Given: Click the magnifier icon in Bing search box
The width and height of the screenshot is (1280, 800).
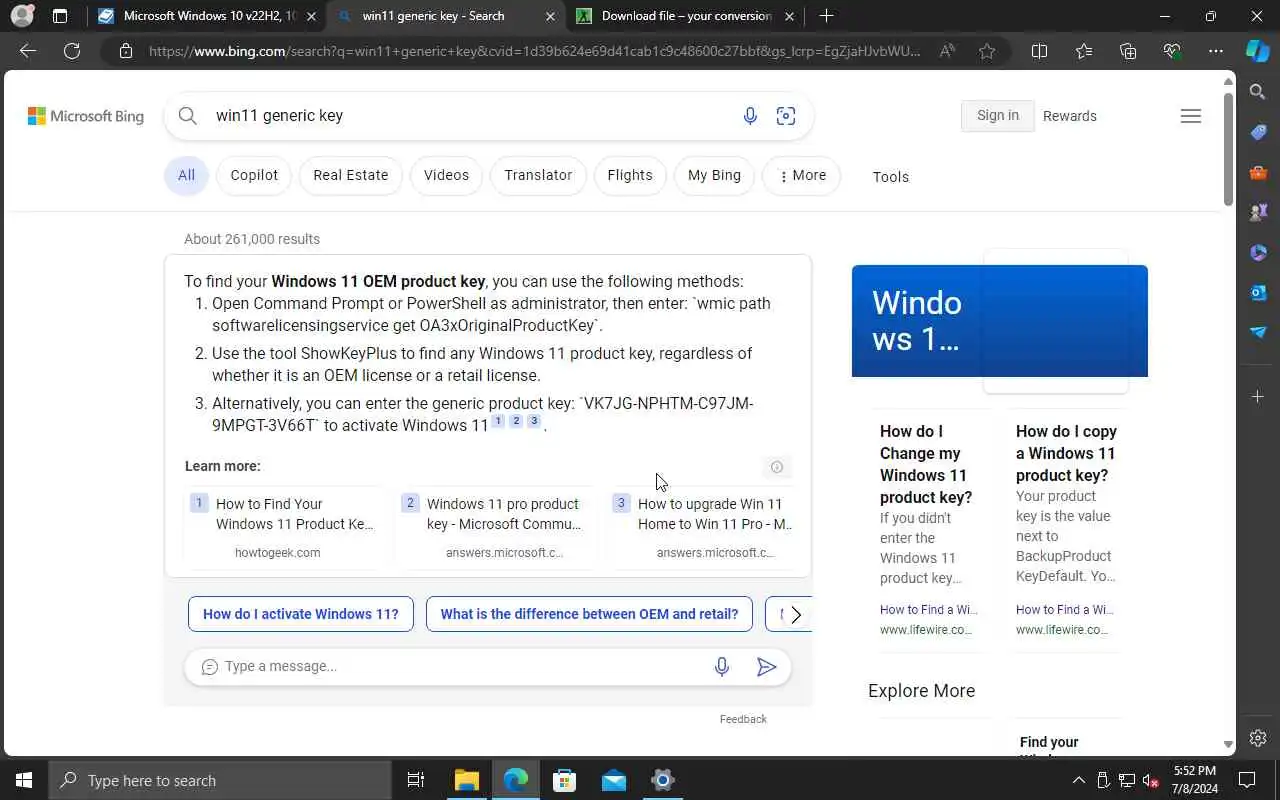Looking at the screenshot, I should point(187,116).
